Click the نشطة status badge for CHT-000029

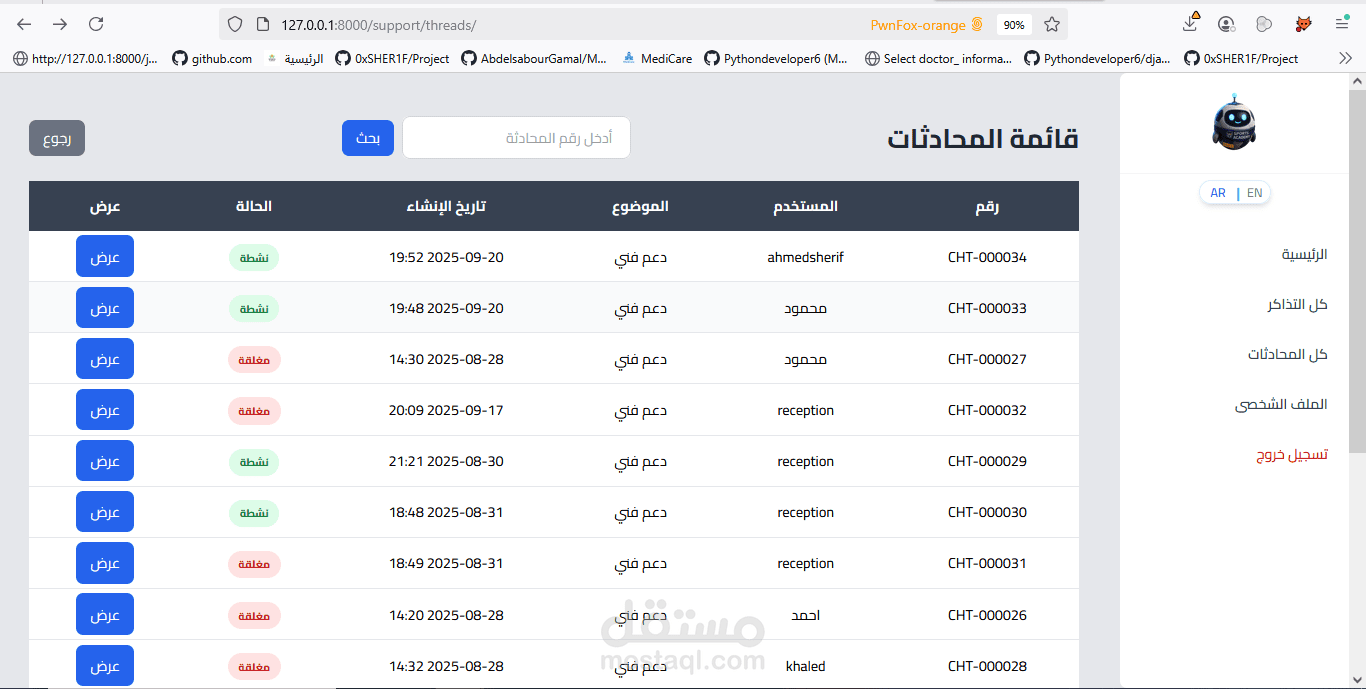[x=254, y=461]
